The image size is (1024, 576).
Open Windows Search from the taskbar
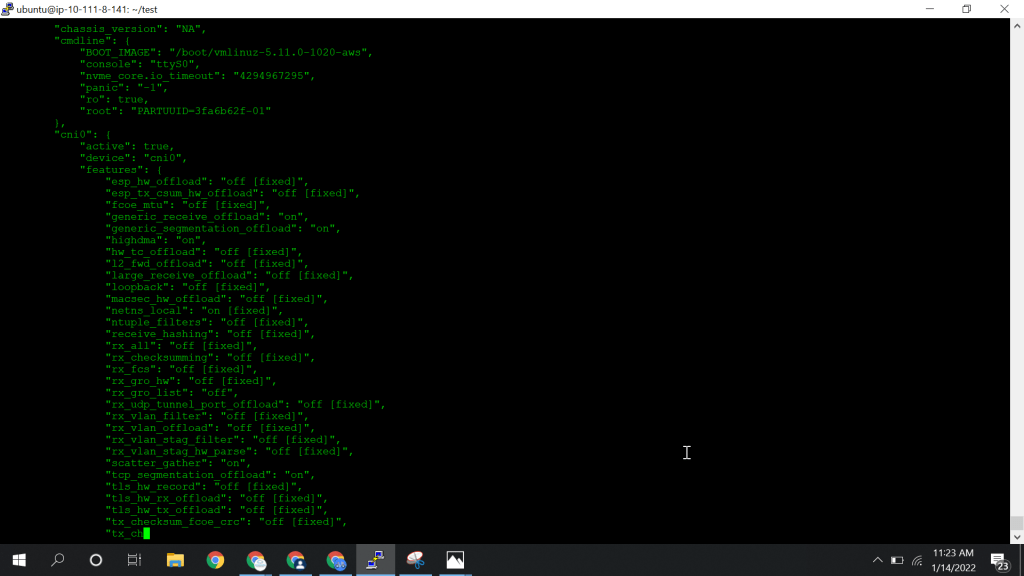click(x=56, y=561)
